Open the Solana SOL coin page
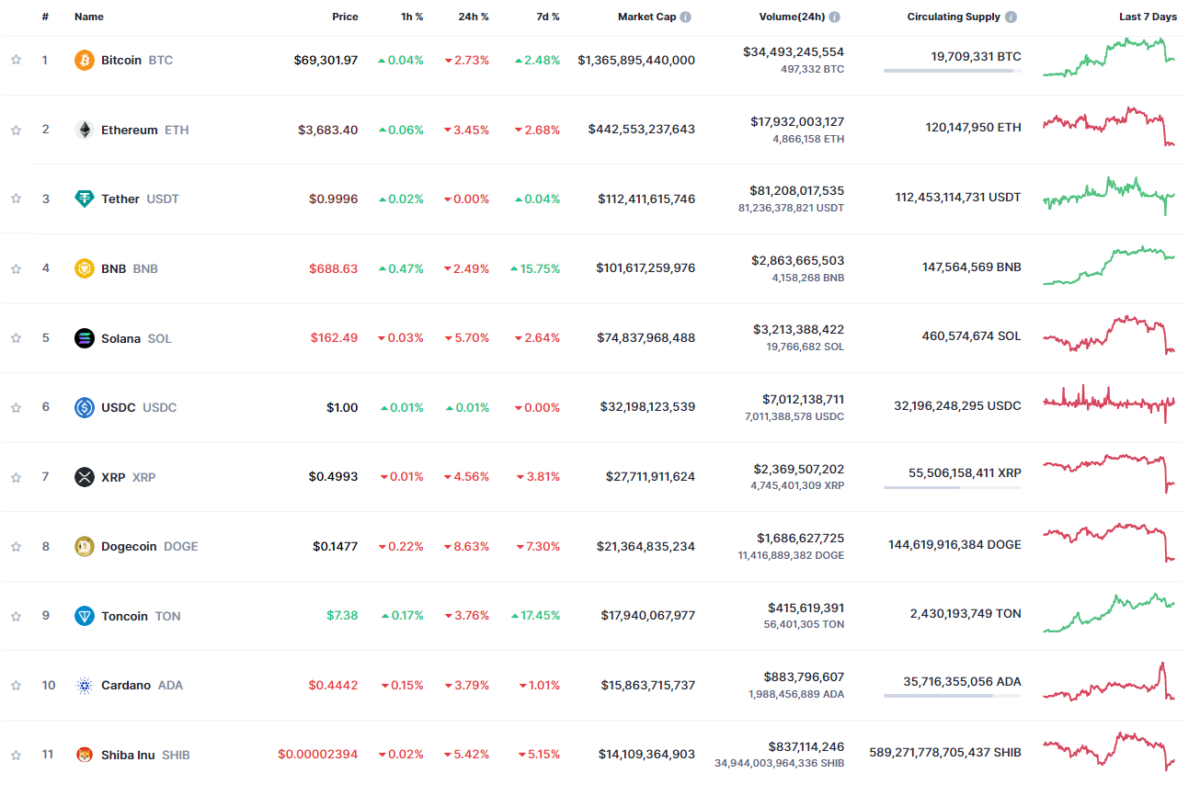This screenshot has width=1200, height=785. pos(136,338)
